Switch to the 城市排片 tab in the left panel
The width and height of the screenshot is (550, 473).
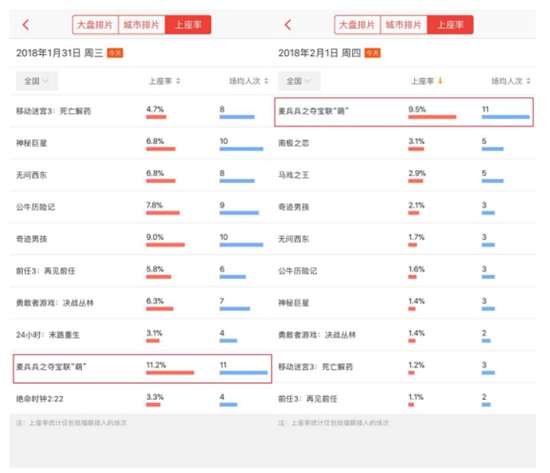pyautogui.click(x=142, y=25)
